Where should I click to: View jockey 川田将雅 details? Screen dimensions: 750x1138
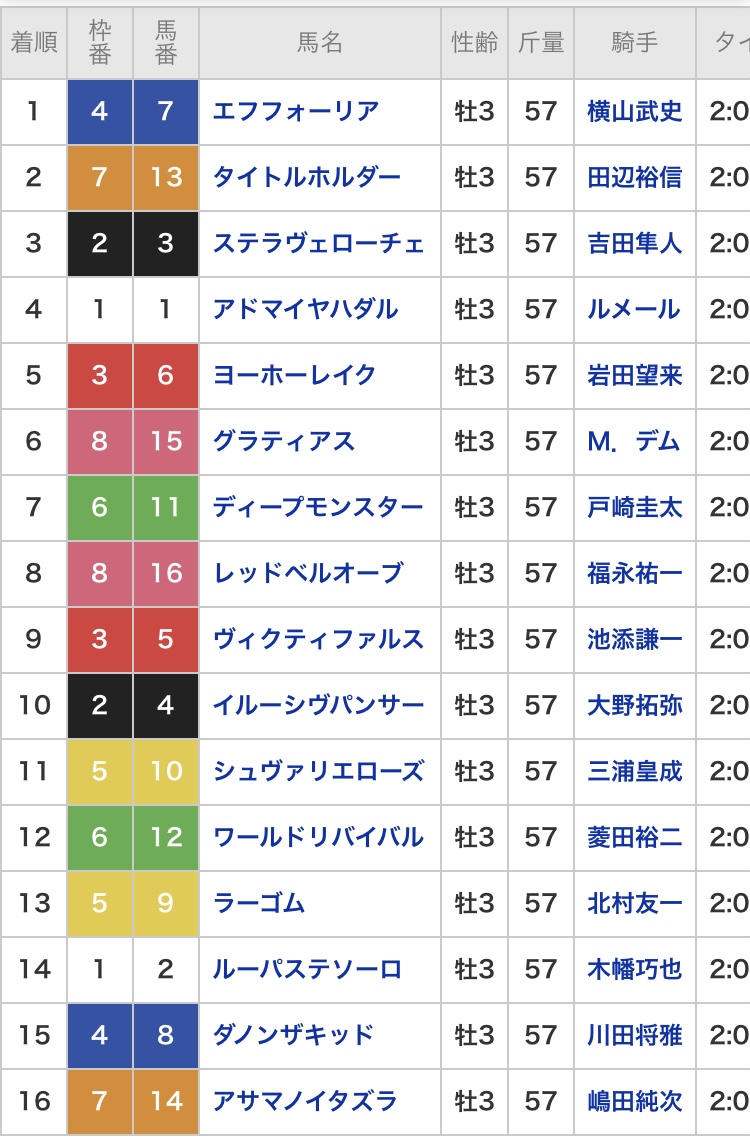635,1035
